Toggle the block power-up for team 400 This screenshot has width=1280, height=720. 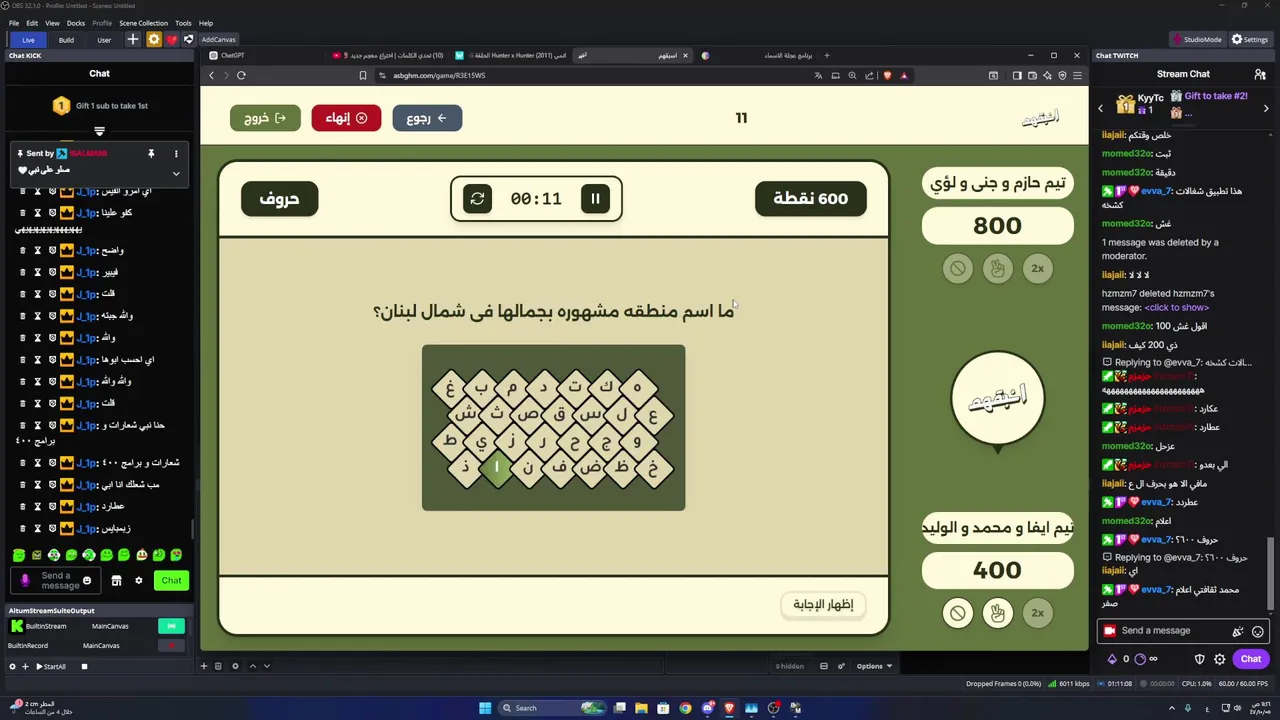(x=957, y=613)
